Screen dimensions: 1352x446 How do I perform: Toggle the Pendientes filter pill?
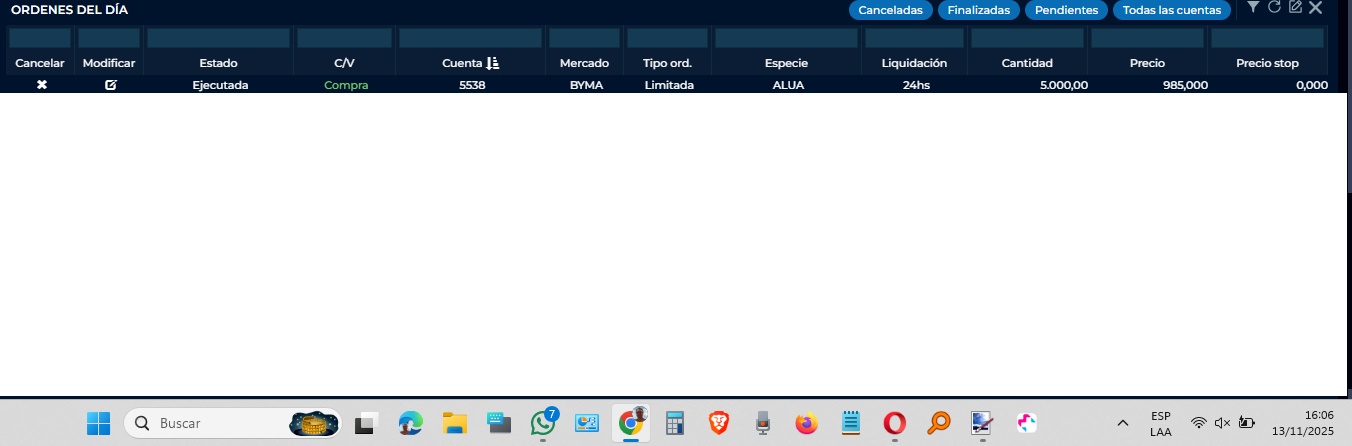[1066, 10]
